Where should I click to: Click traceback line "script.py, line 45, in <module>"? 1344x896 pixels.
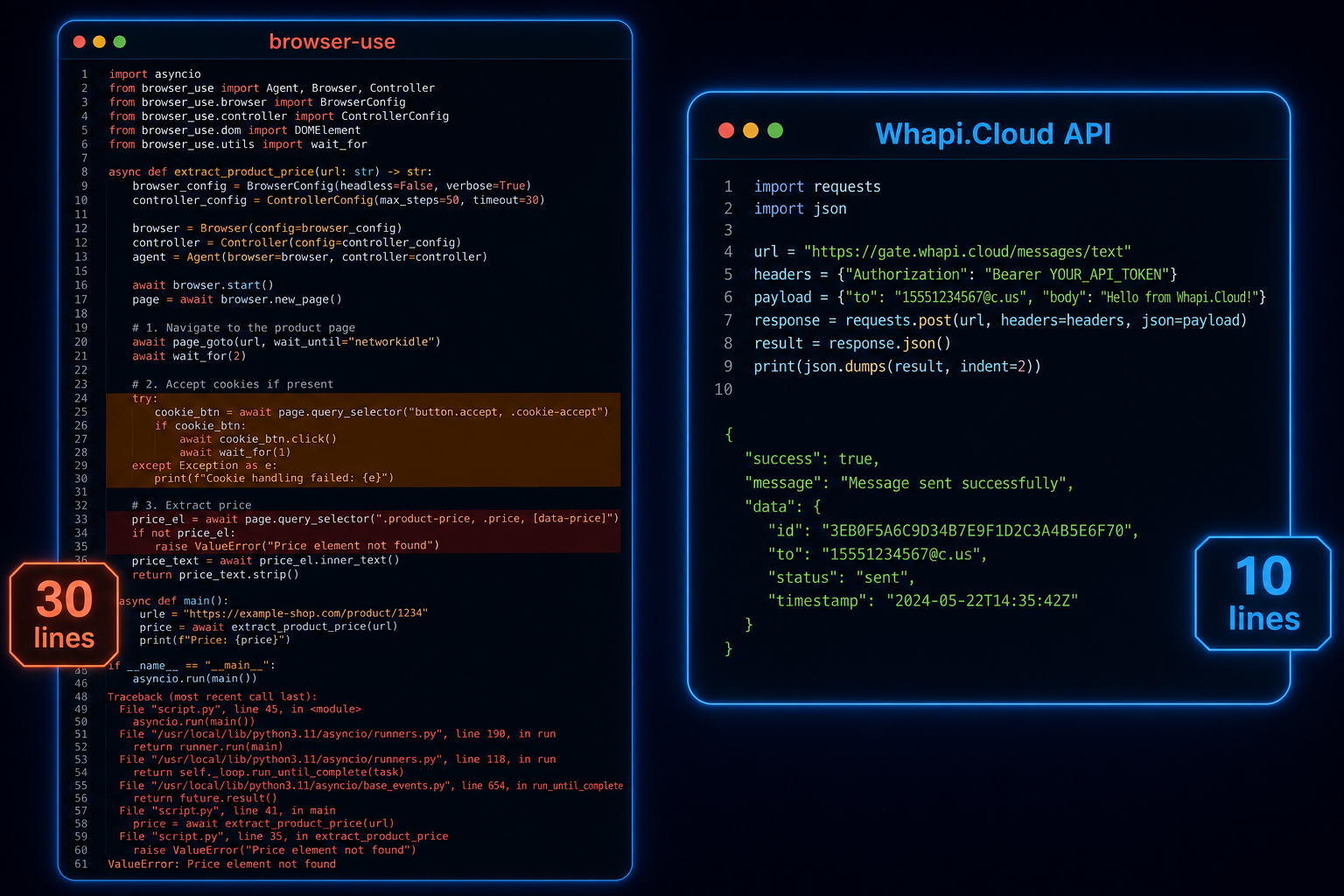pyautogui.click(x=241, y=710)
